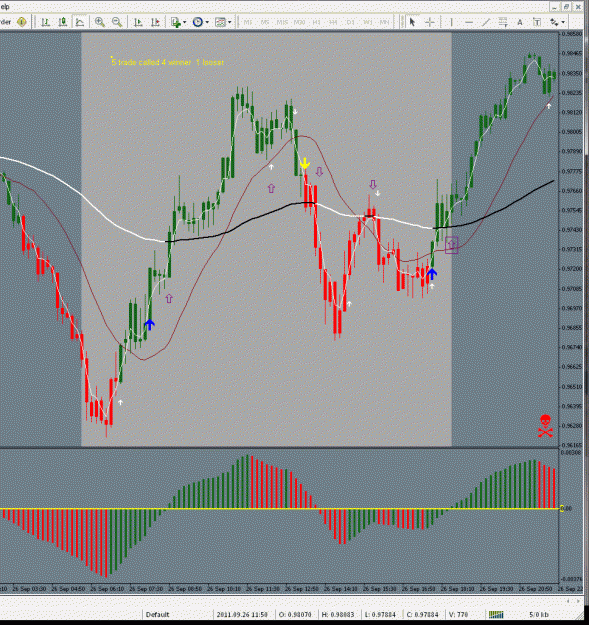Click the 2011.09.26 11:50 status field

tap(242, 614)
